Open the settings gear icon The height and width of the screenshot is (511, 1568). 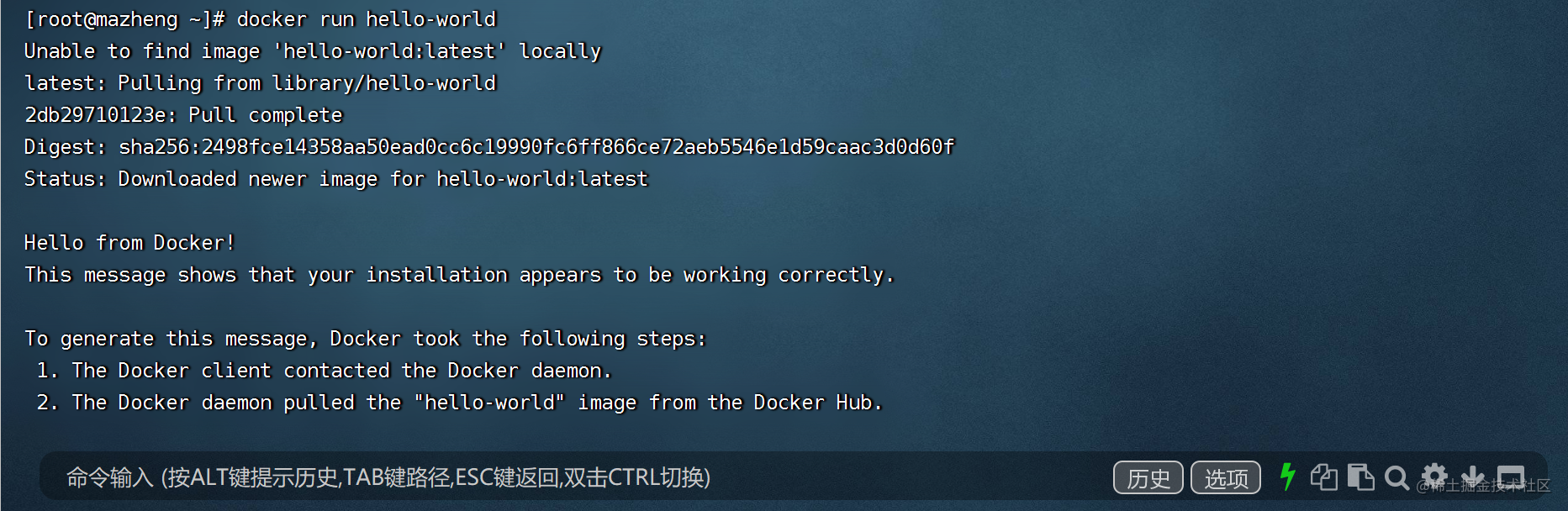tap(1434, 476)
